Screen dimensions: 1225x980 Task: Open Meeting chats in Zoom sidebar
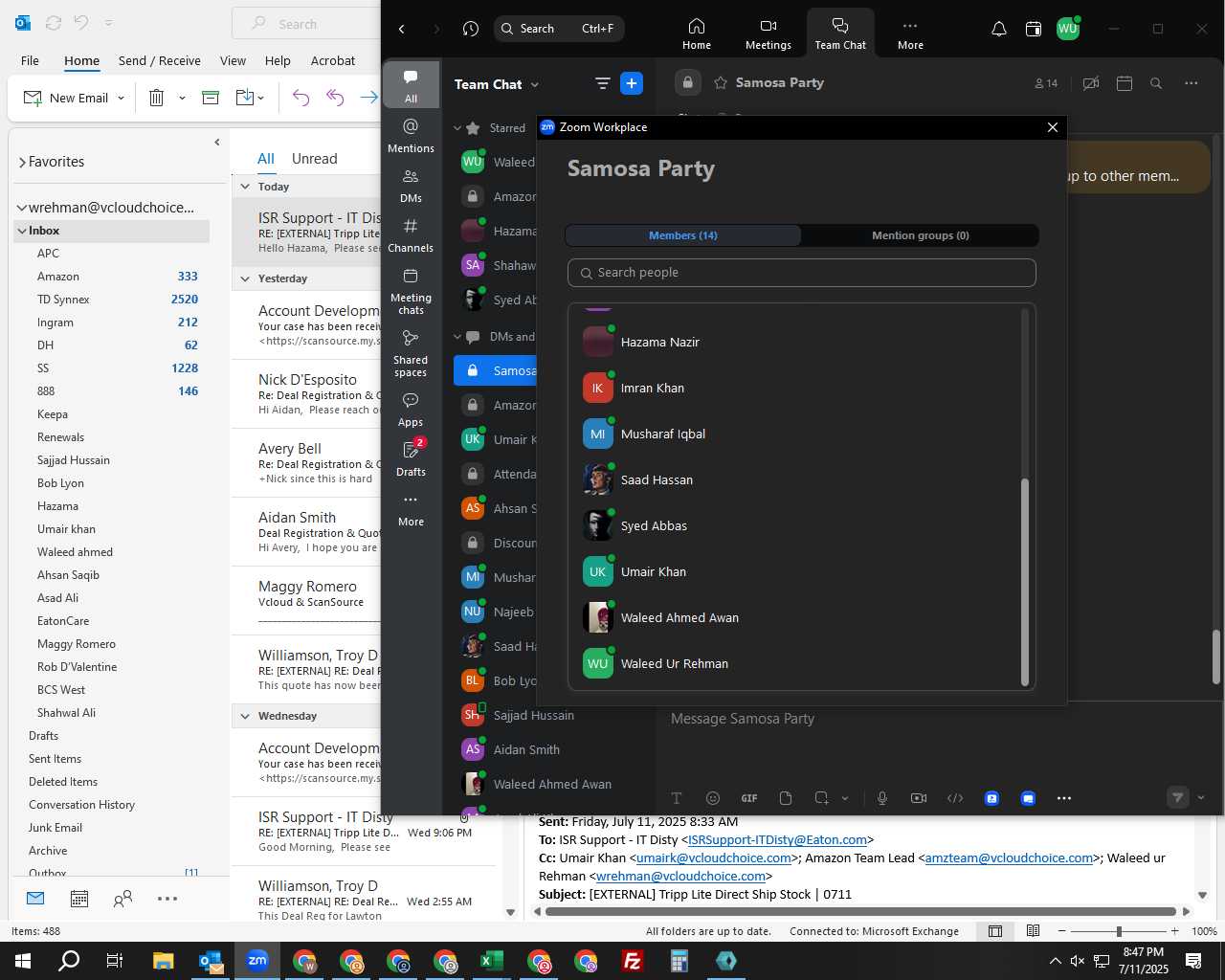point(411,291)
